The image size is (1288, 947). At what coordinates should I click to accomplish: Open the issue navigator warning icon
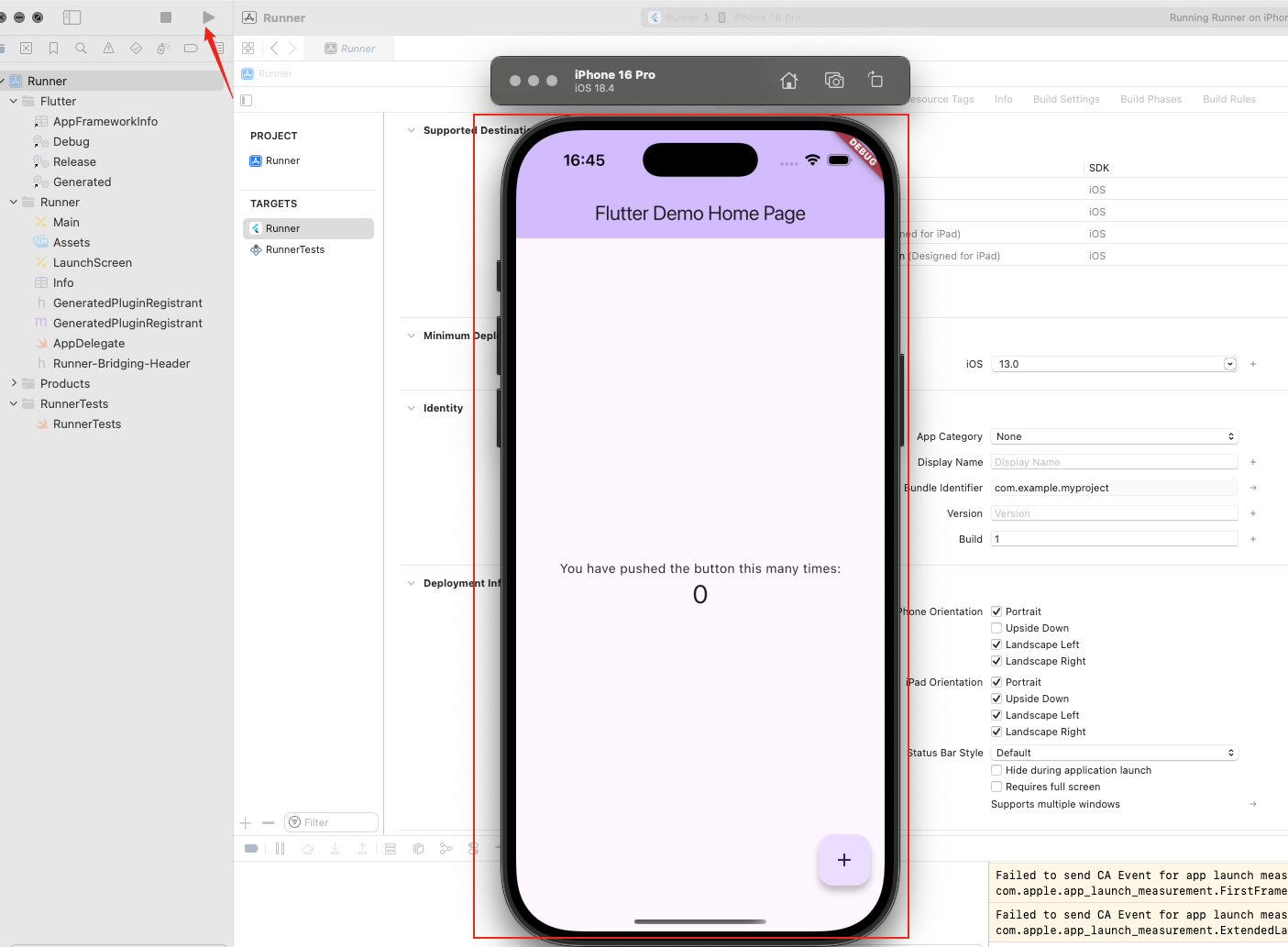pyautogui.click(x=109, y=49)
